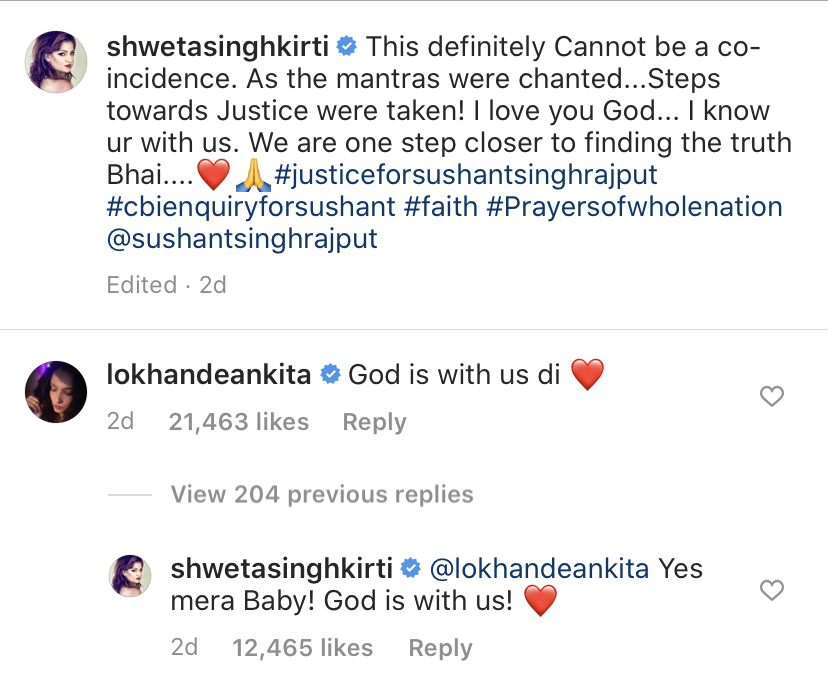Open shwetasinghkirti's profile picture on main post
Image resolution: width=828 pixels, height=695 pixels.
pos(55,62)
